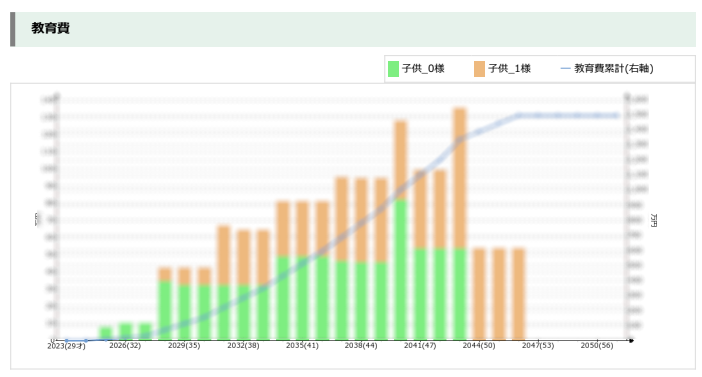Click the small green bar above 2026(32)
This screenshot has width=702, height=377.
125,331
